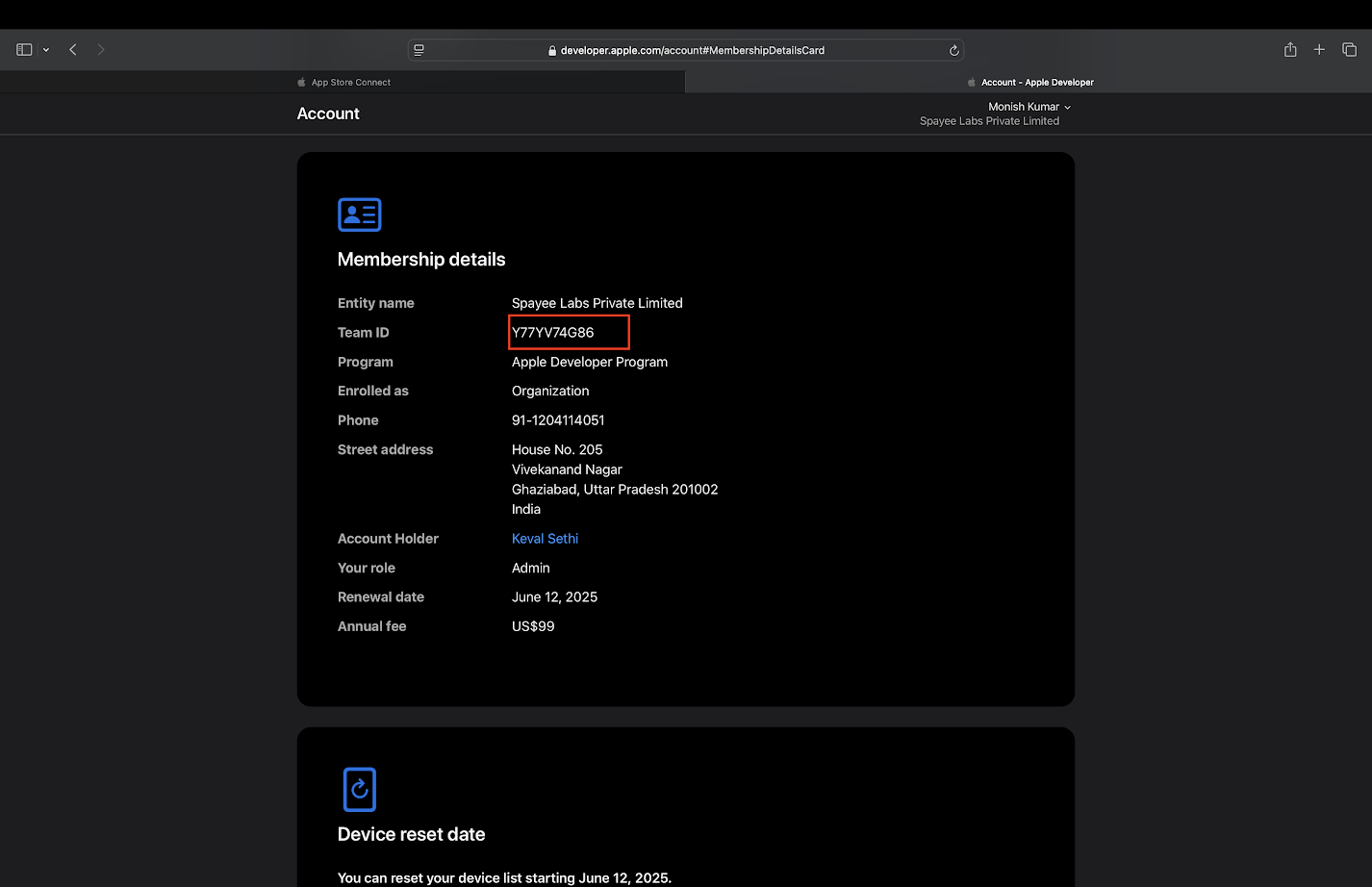The image size is (1372, 887).
Task: Click the forward navigation arrow
Action: 101,50
